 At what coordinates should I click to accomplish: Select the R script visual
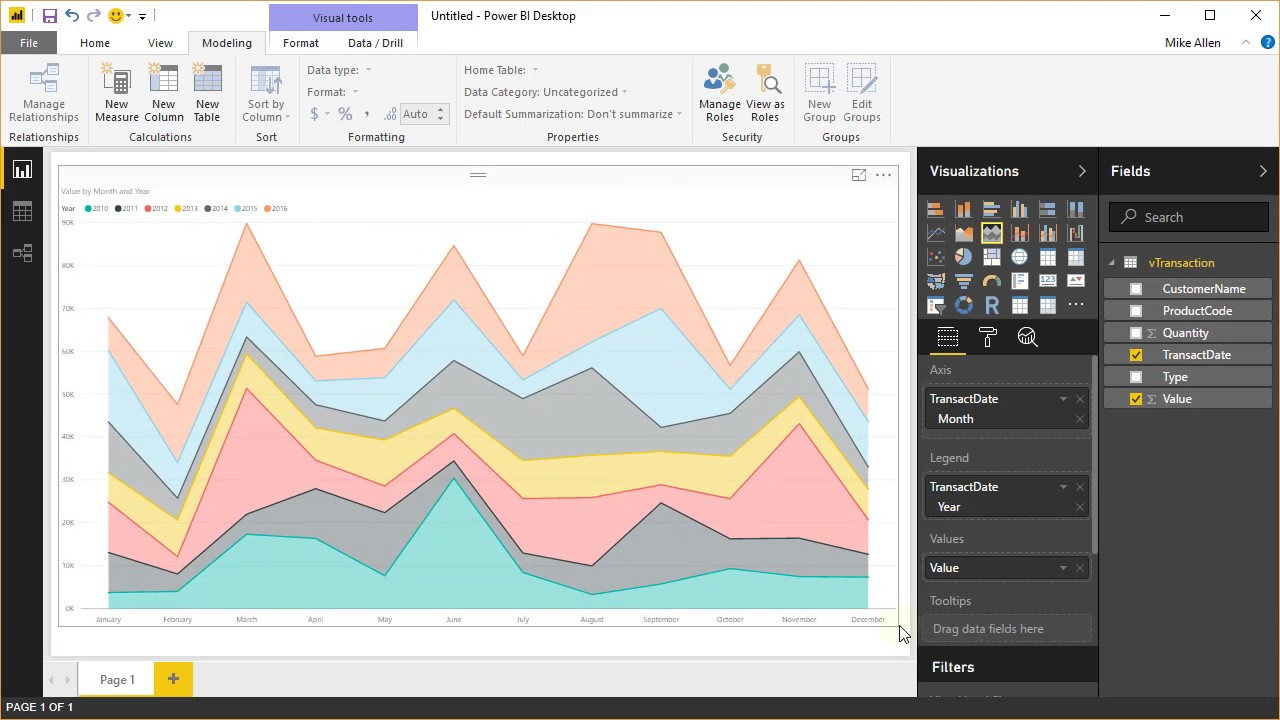click(x=992, y=304)
